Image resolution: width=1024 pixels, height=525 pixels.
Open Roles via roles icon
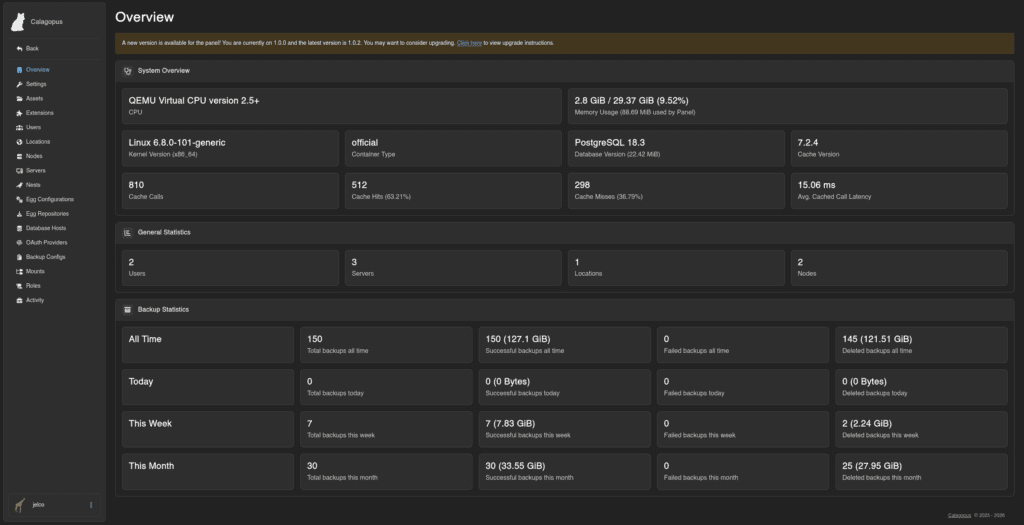[x=20, y=286]
